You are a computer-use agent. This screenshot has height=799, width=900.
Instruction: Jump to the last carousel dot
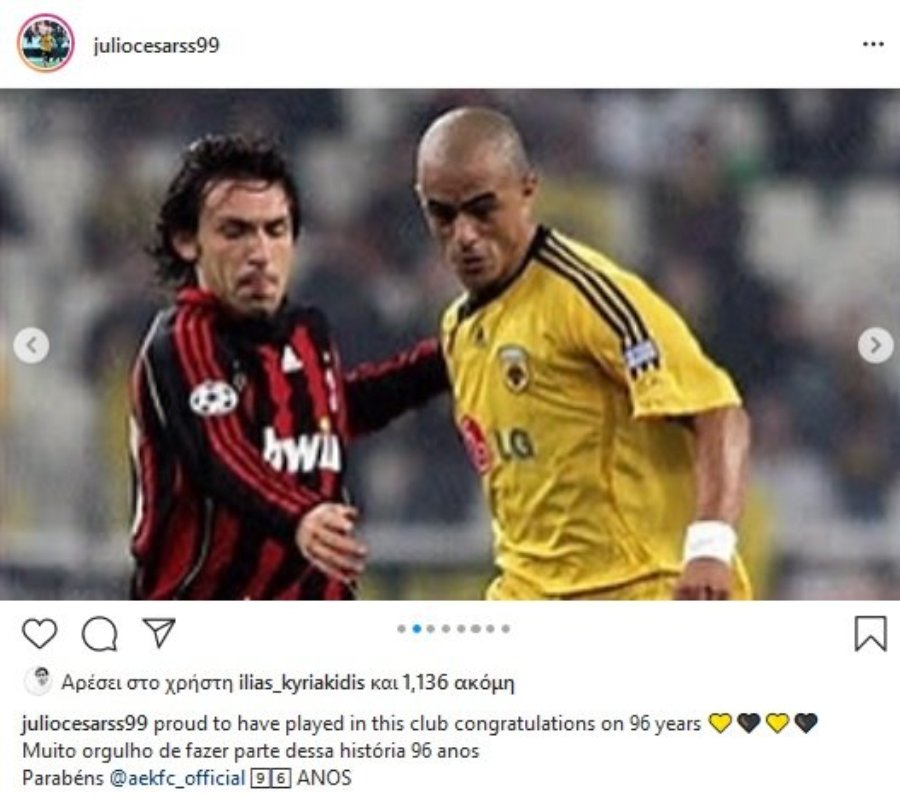pyautogui.click(x=506, y=629)
